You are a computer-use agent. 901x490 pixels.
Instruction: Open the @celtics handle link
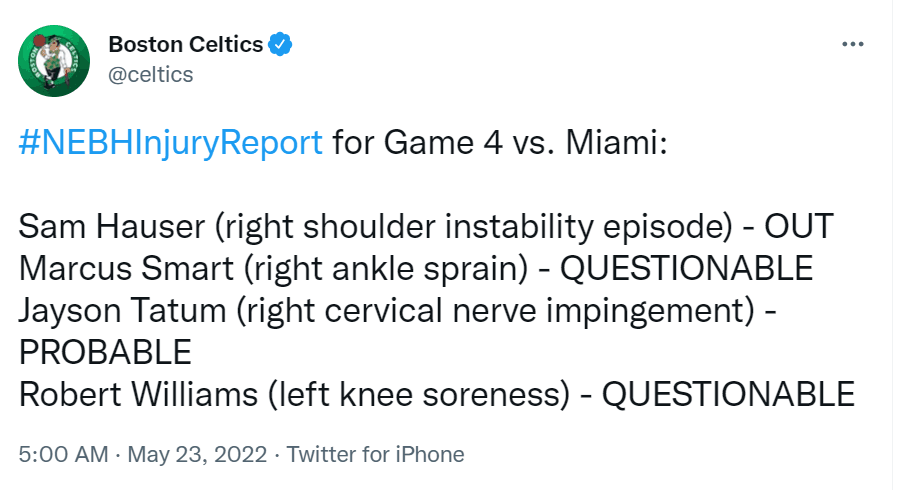151,75
